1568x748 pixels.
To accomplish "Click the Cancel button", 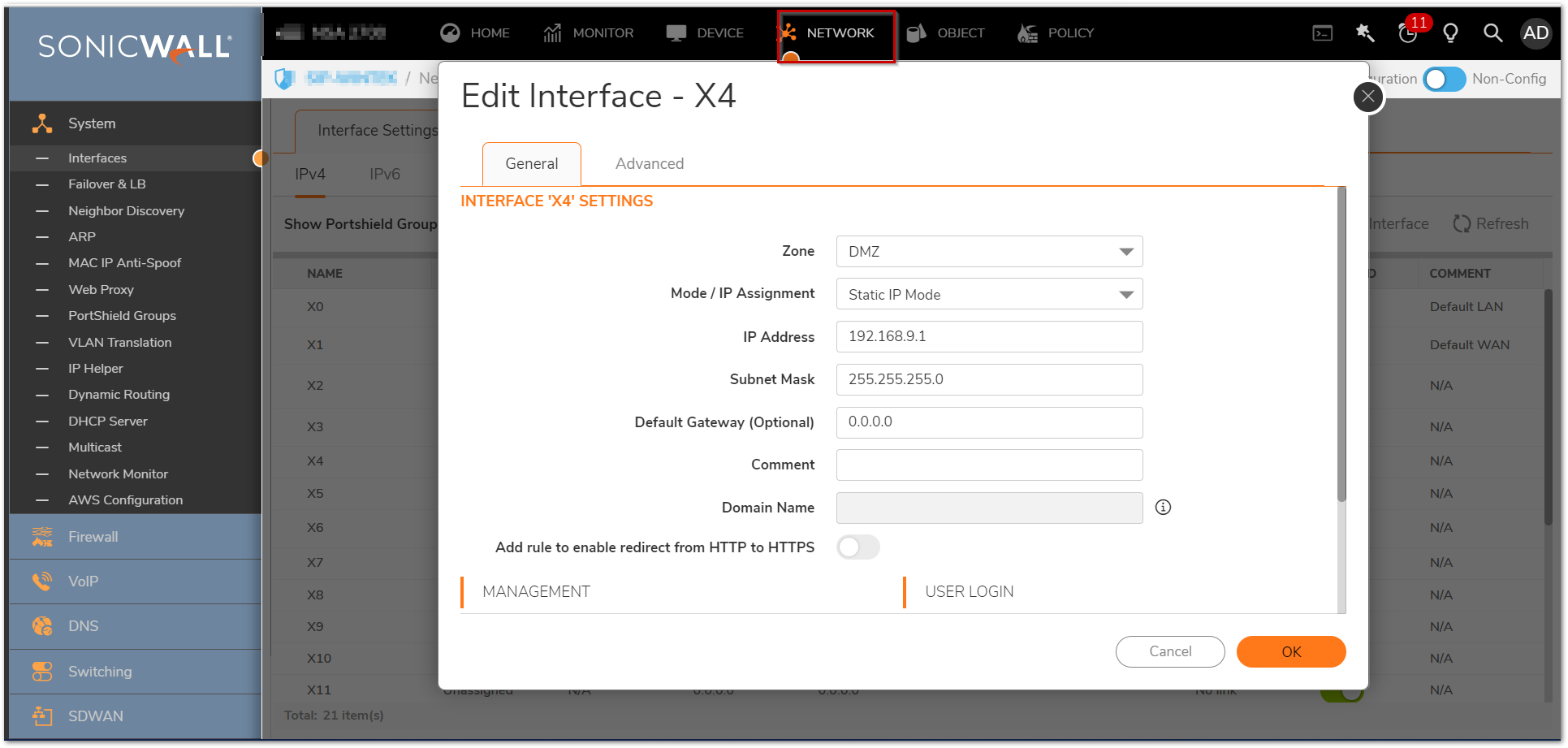I will (1169, 651).
